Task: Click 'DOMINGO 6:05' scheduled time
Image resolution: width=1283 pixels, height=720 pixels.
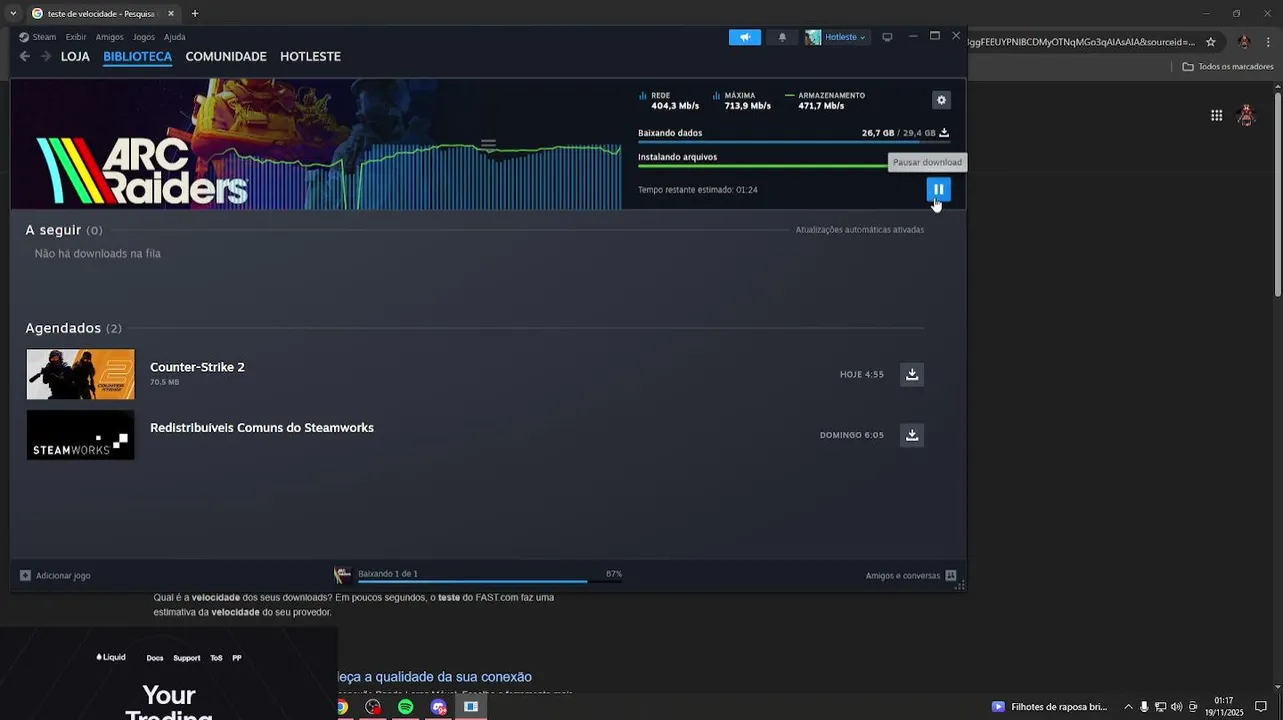Action: tap(852, 435)
